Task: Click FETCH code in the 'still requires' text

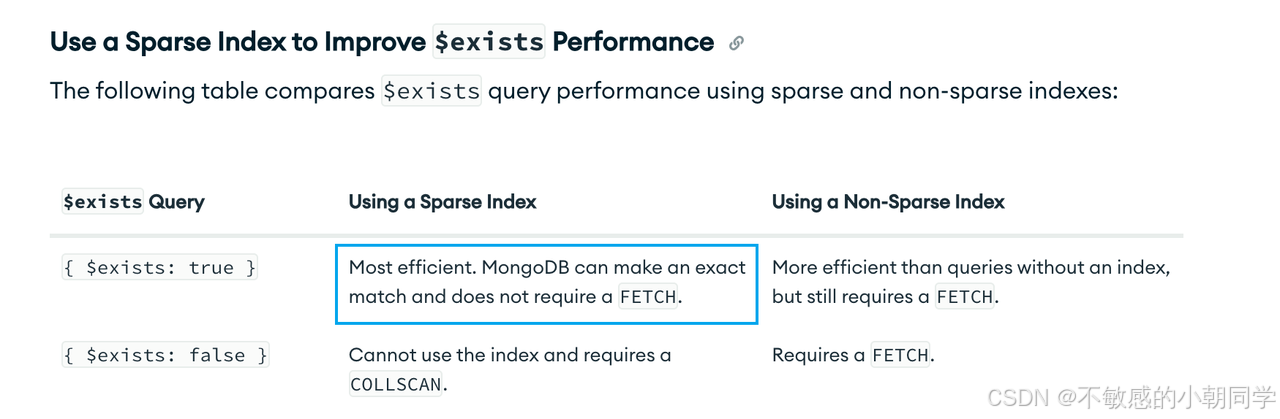Action: pyautogui.click(x=965, y=297)
